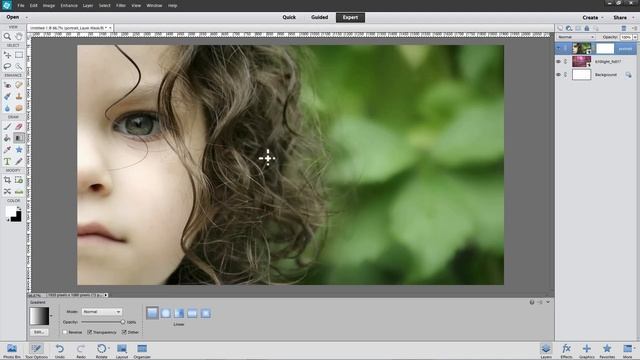Open the layer Opacity dropdown arrow

click(x=635, y=37)
